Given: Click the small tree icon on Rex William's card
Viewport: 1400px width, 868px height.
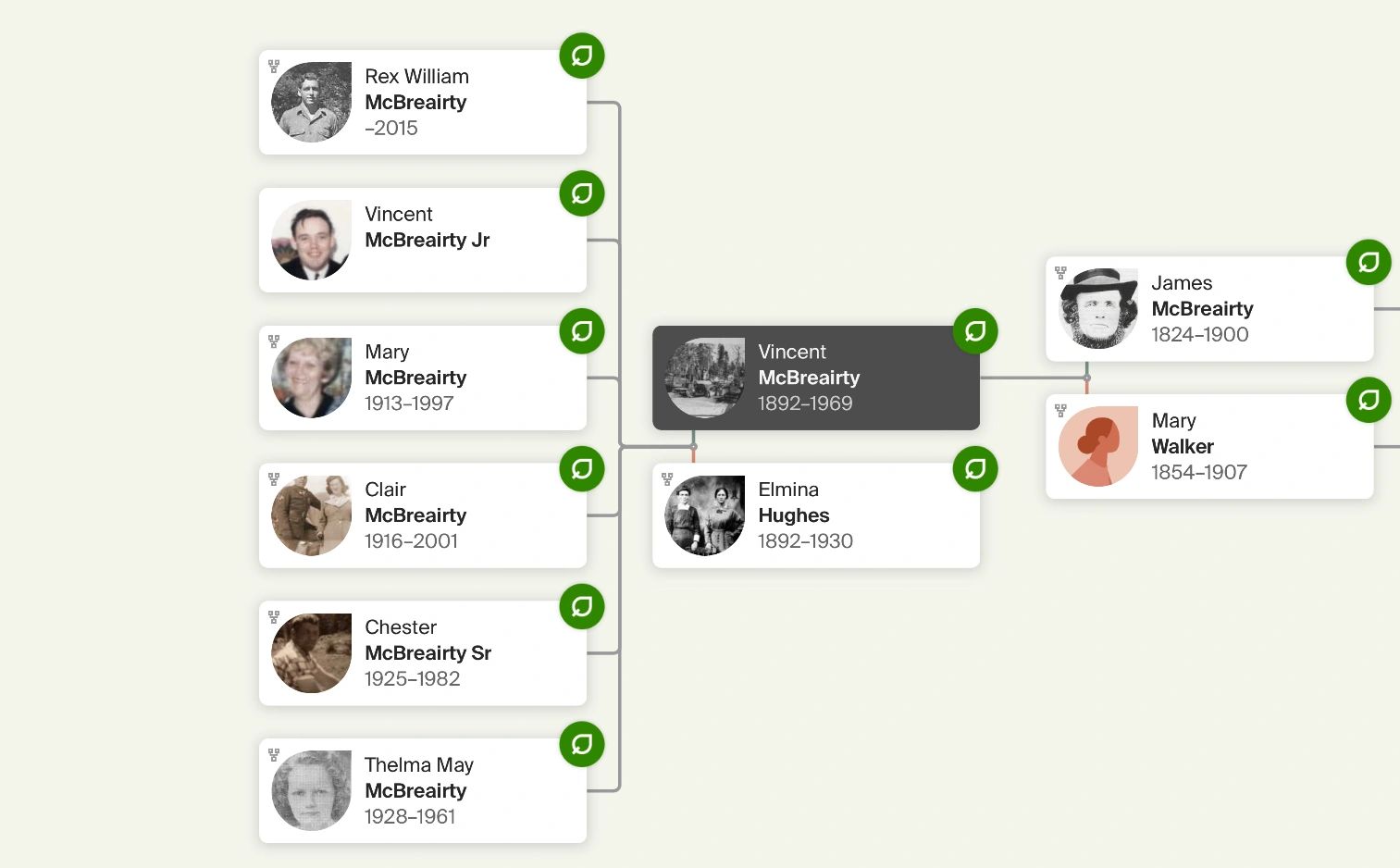Looking at the screenshot, I should click(x=274, y=67).
